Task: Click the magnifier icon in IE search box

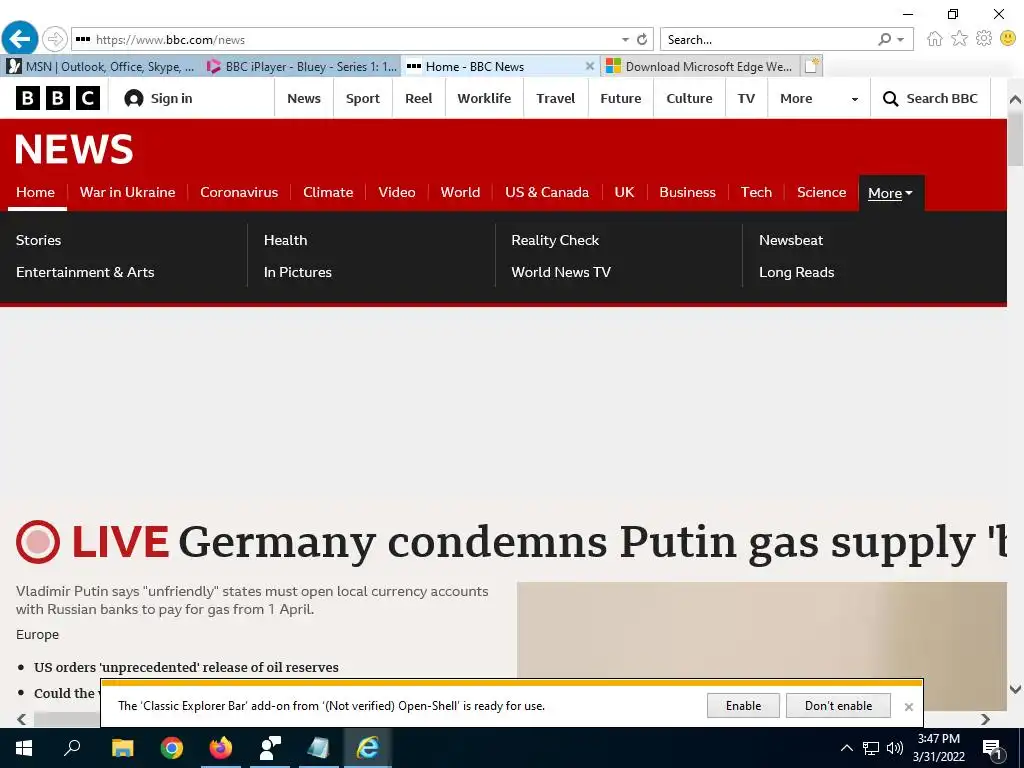Action: click(x=884, y=39)
